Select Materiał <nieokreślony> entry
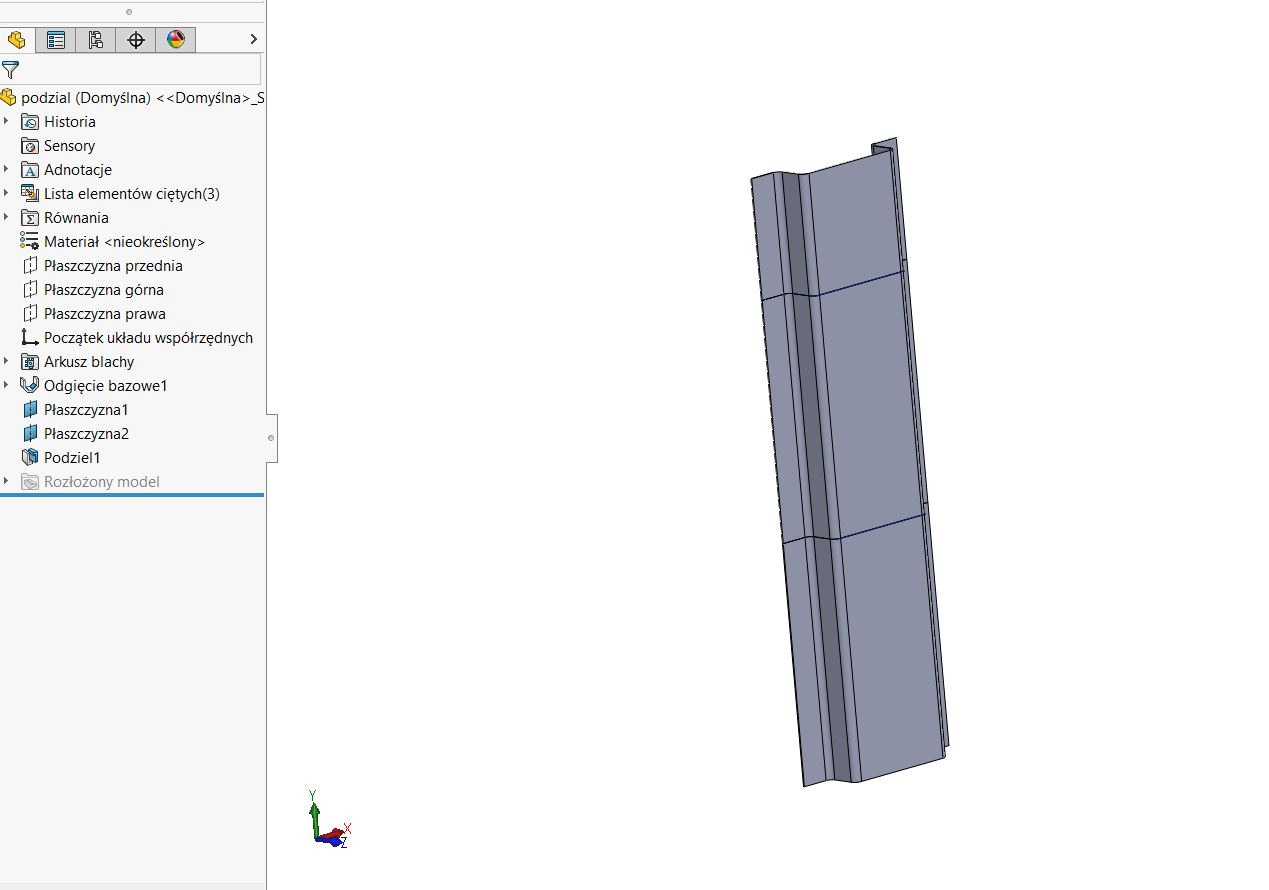1269x890 pixels. 124,242
